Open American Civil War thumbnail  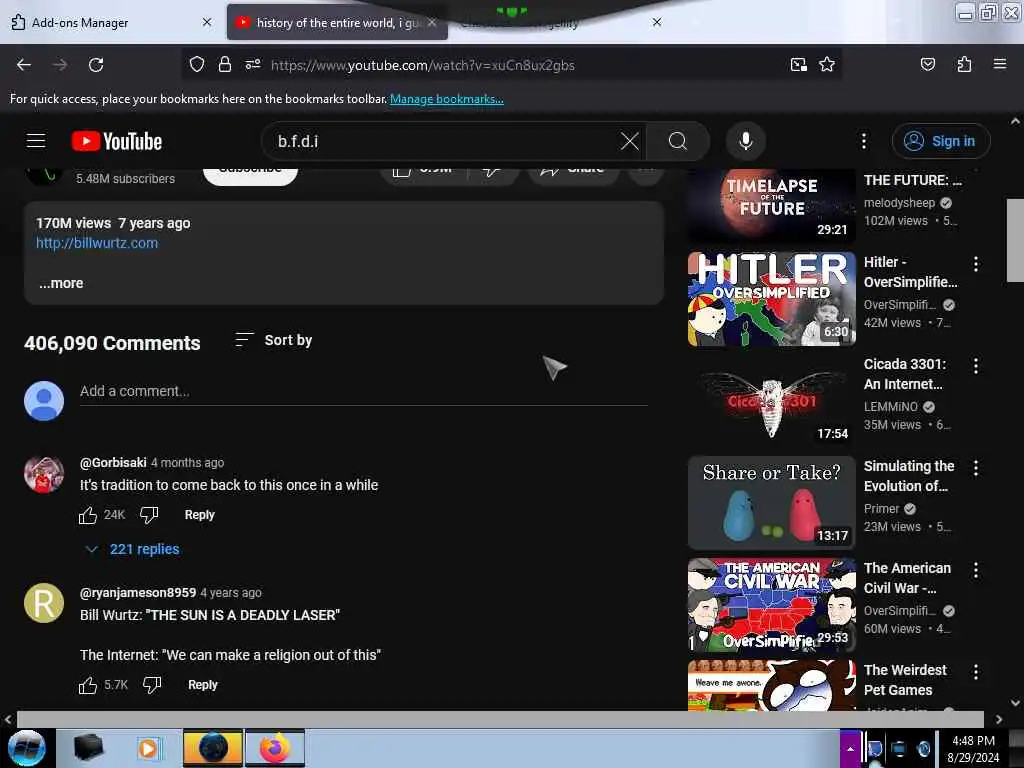(771, 605)
